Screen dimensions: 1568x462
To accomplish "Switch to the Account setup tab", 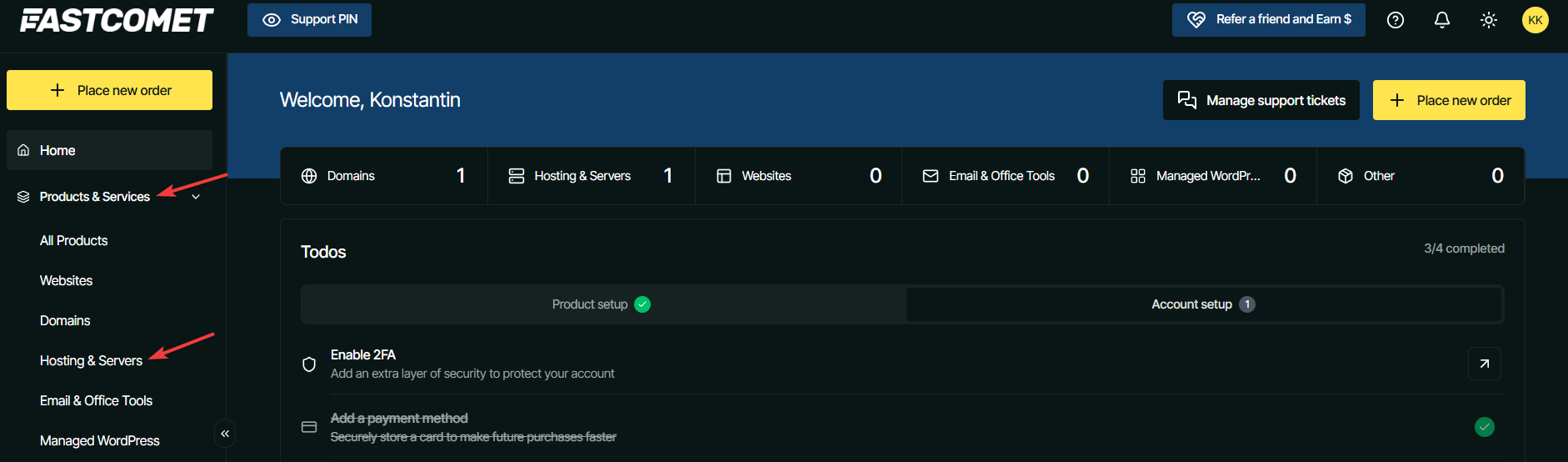I will [x=1203, y=304].
